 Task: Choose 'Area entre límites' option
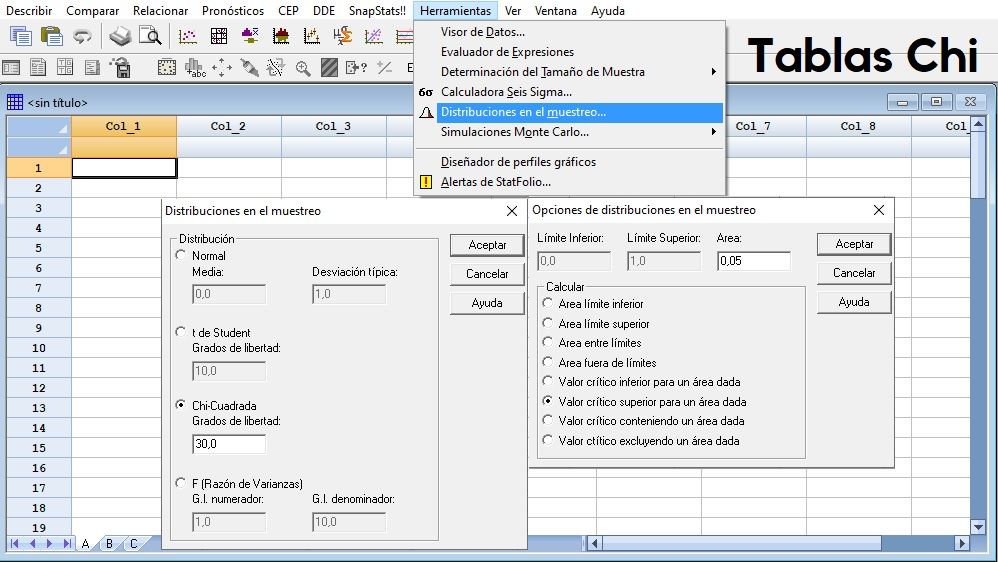[547, 343]
